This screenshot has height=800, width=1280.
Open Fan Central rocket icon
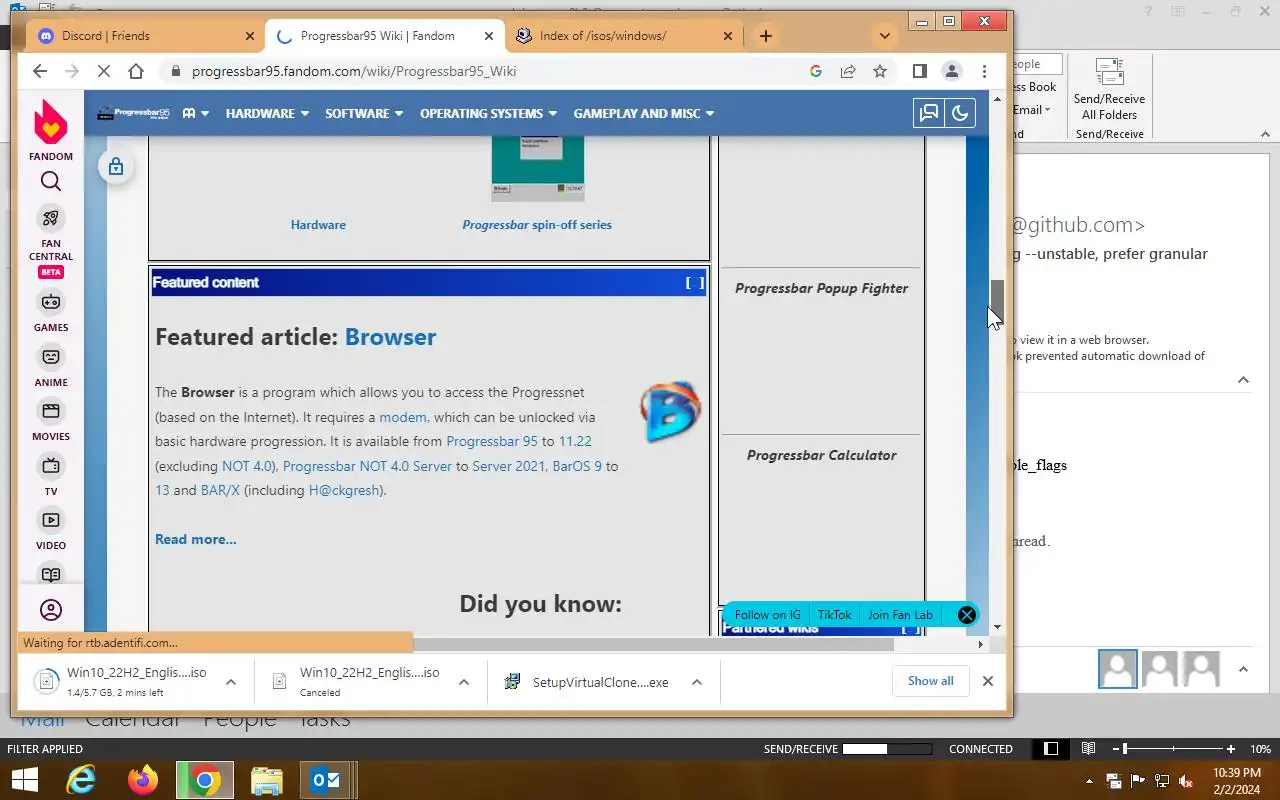(51, 218)
